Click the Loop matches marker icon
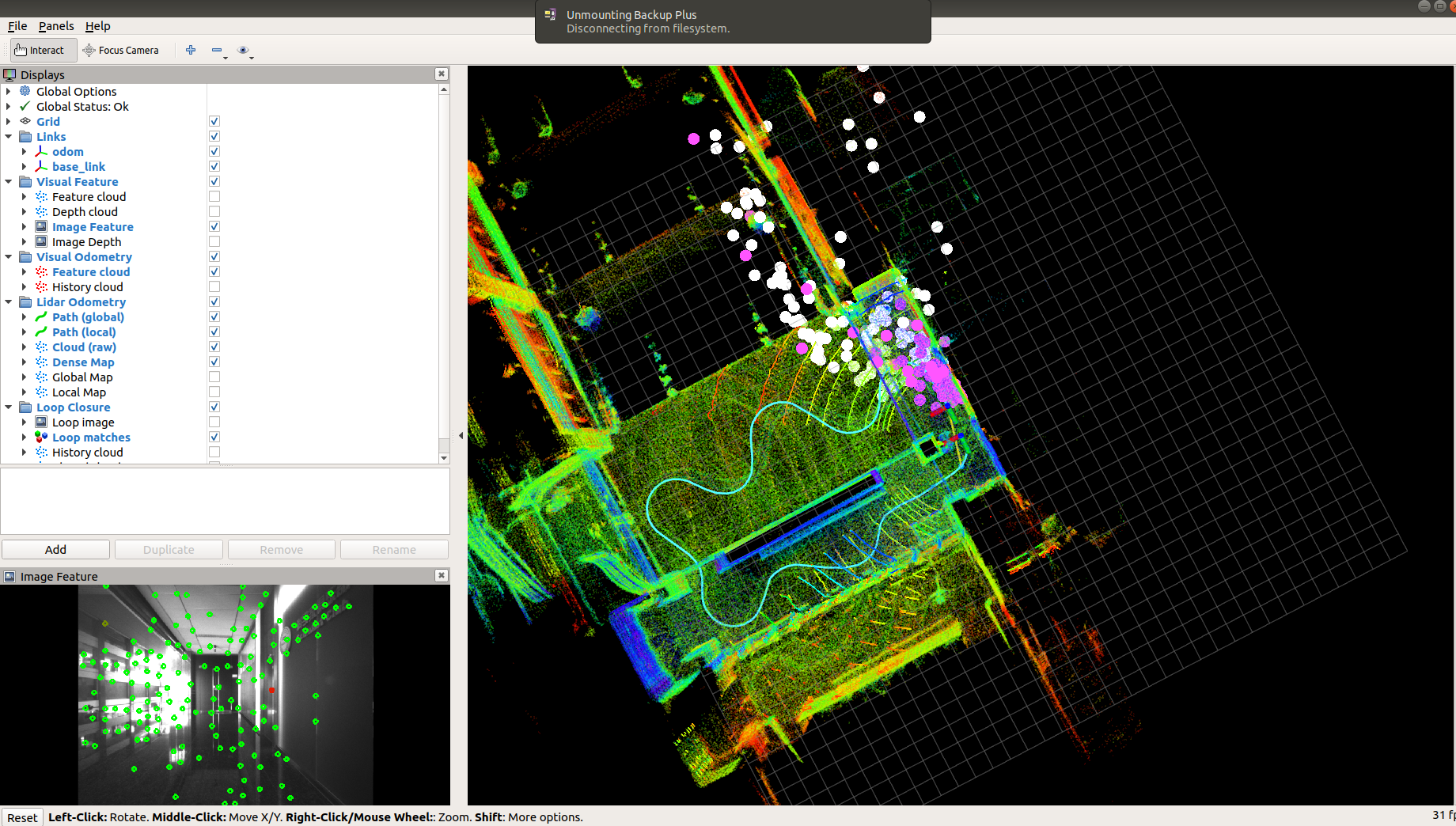The height and width of the screenshot is (826, 1456). (41, 437)
